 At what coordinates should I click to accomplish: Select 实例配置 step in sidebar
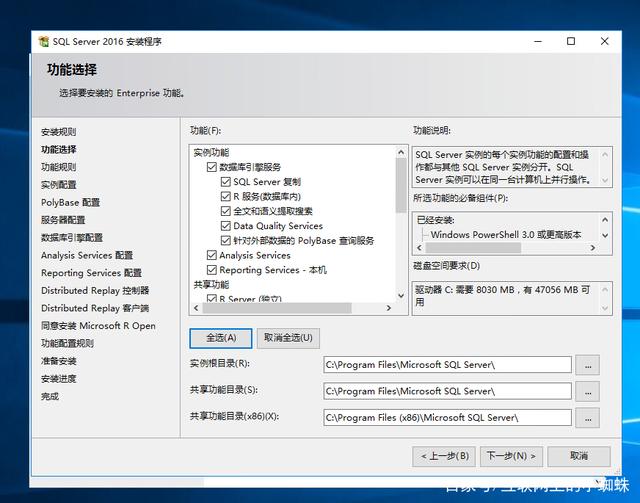click(x=59, y=185)
